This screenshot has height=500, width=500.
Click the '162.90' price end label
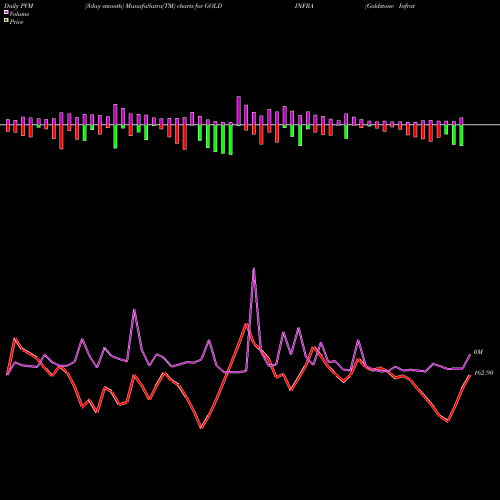[483, 373]
